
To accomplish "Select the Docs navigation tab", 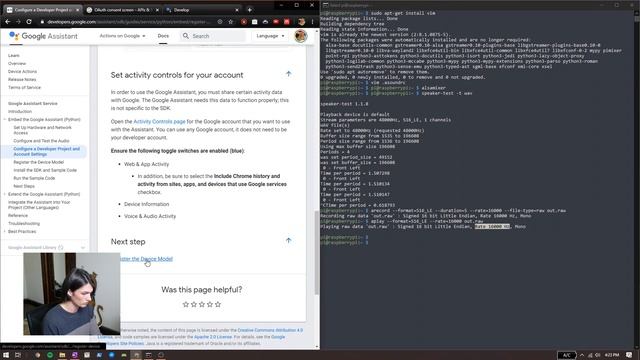I will pyautogui.click(x=163, y=36).
